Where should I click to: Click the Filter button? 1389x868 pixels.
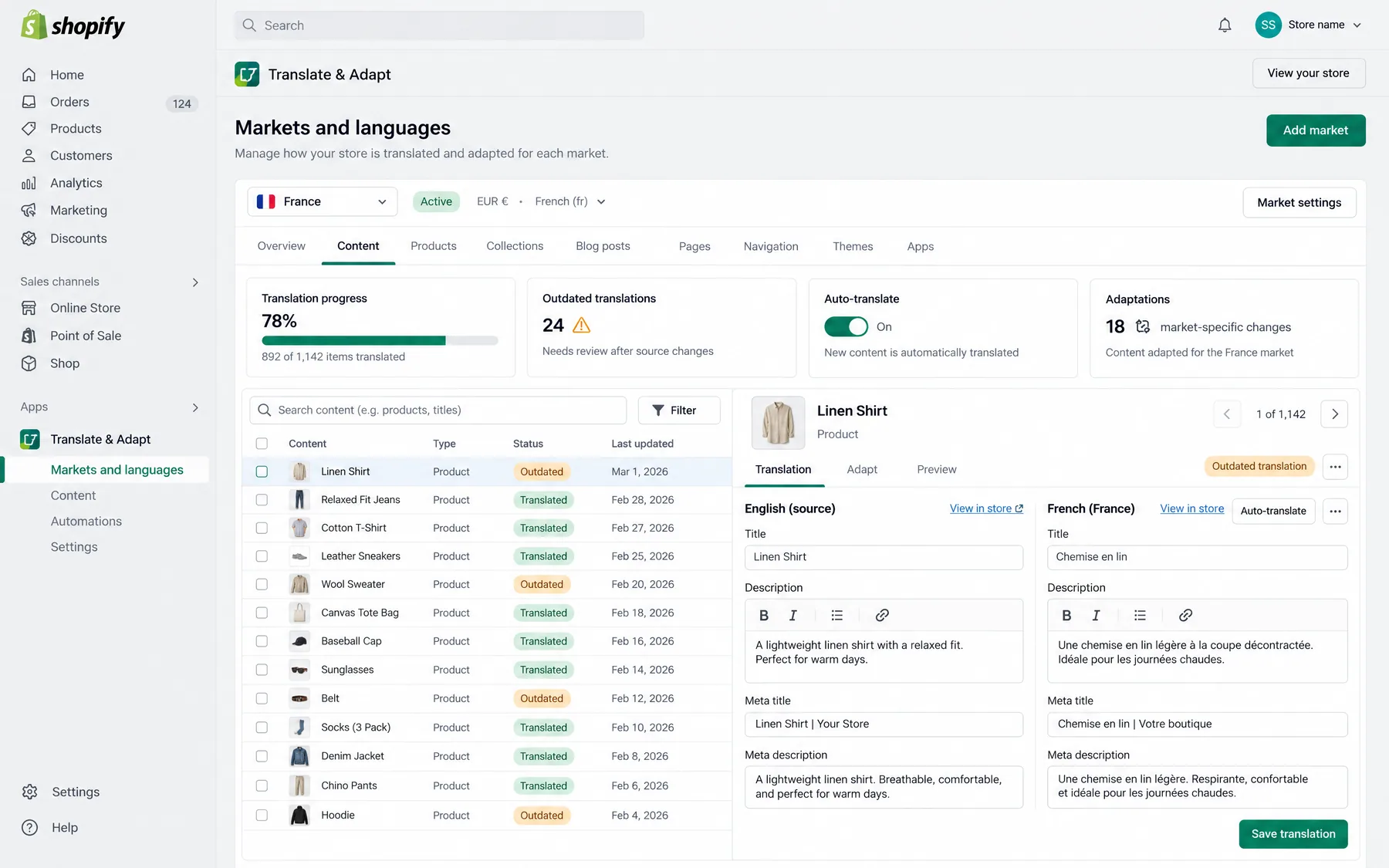pos(679,410)
